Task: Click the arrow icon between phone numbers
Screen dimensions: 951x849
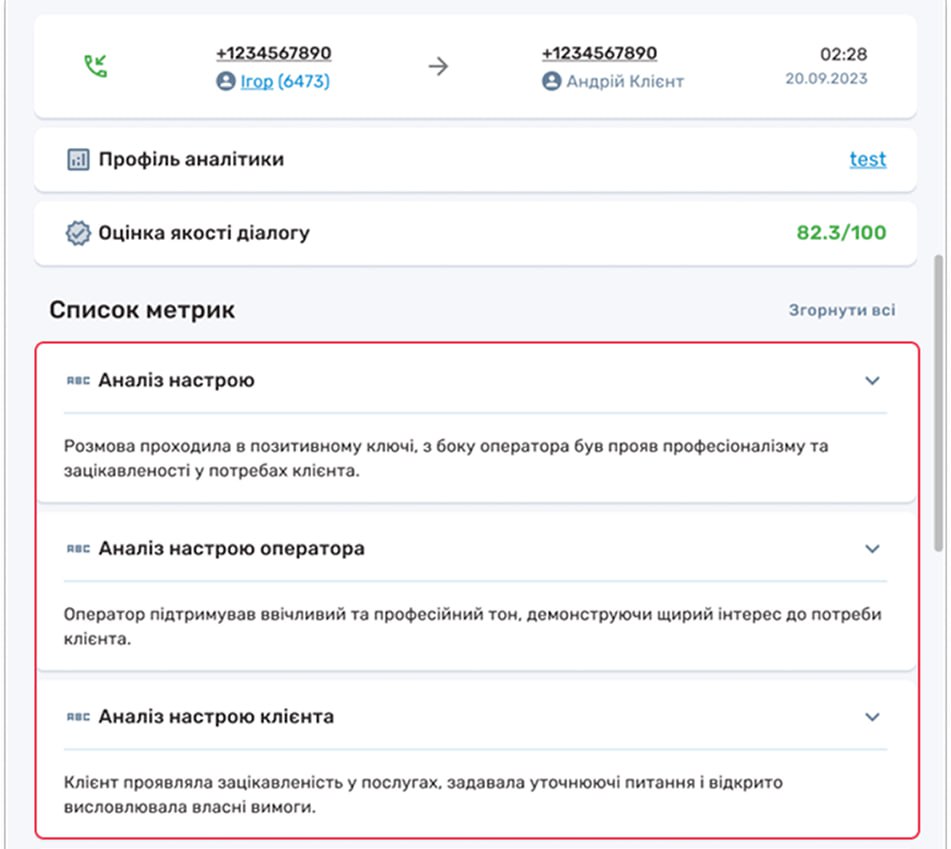Action: [438, 67]
